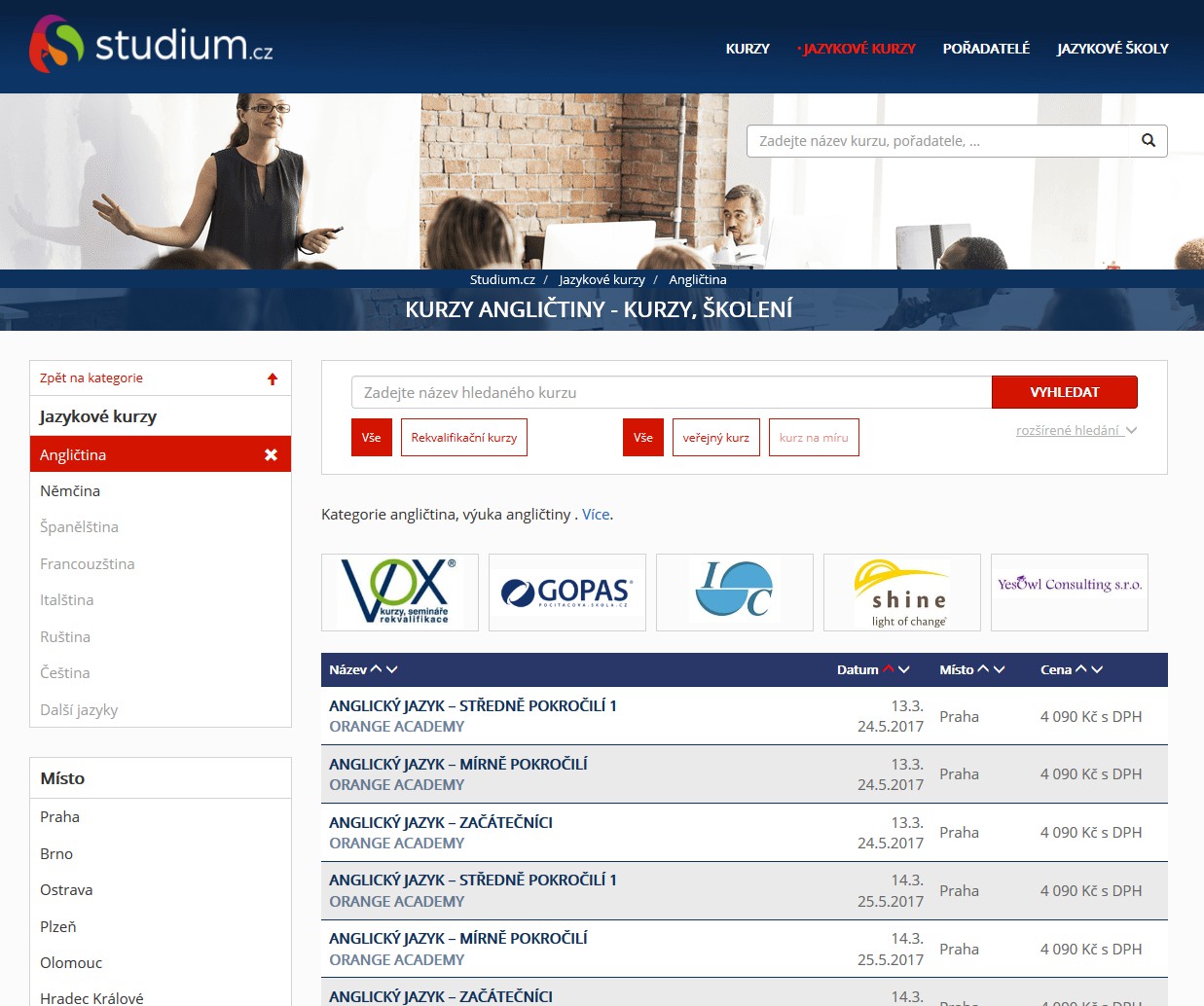Click the VYHLEDAT button

(x=1065, y=392)
